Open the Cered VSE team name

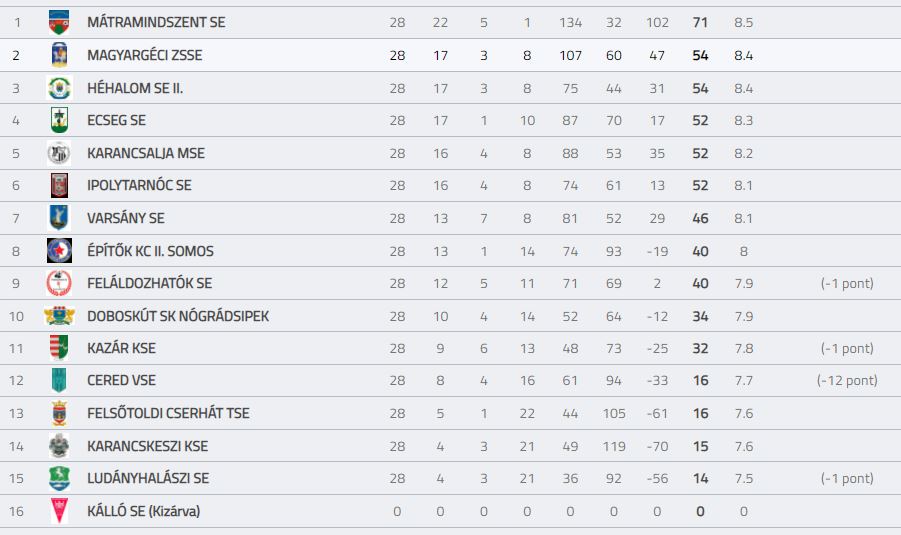click(x=121, y=380)
